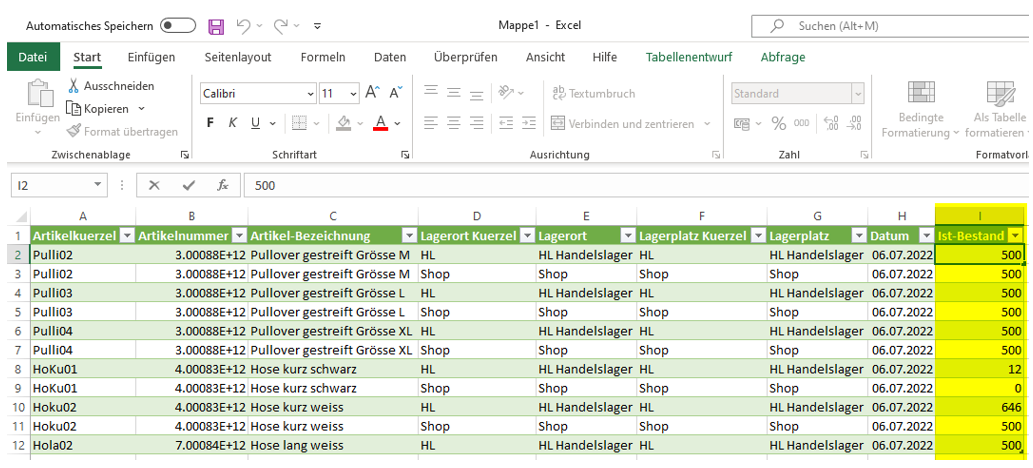The image size is (1033, 468).
Task: Switch to the Einfügen ribbon tab
Action: (151, 57)
